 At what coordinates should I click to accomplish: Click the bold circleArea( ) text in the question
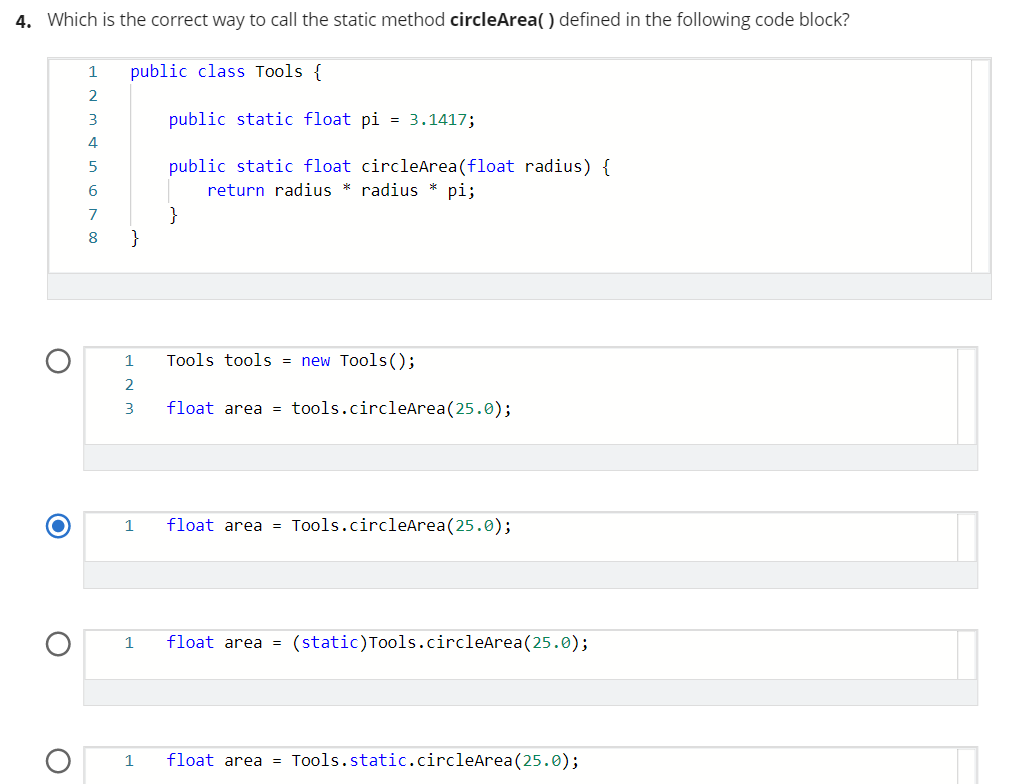tap(502, 20)
